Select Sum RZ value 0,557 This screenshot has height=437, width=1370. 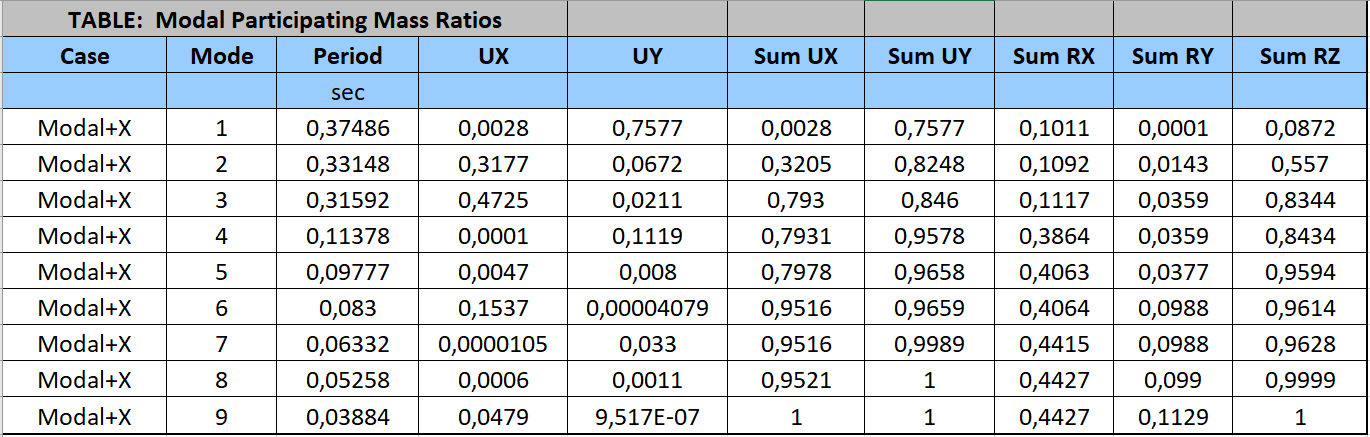pyautogui.click(x=1299, y=164)
